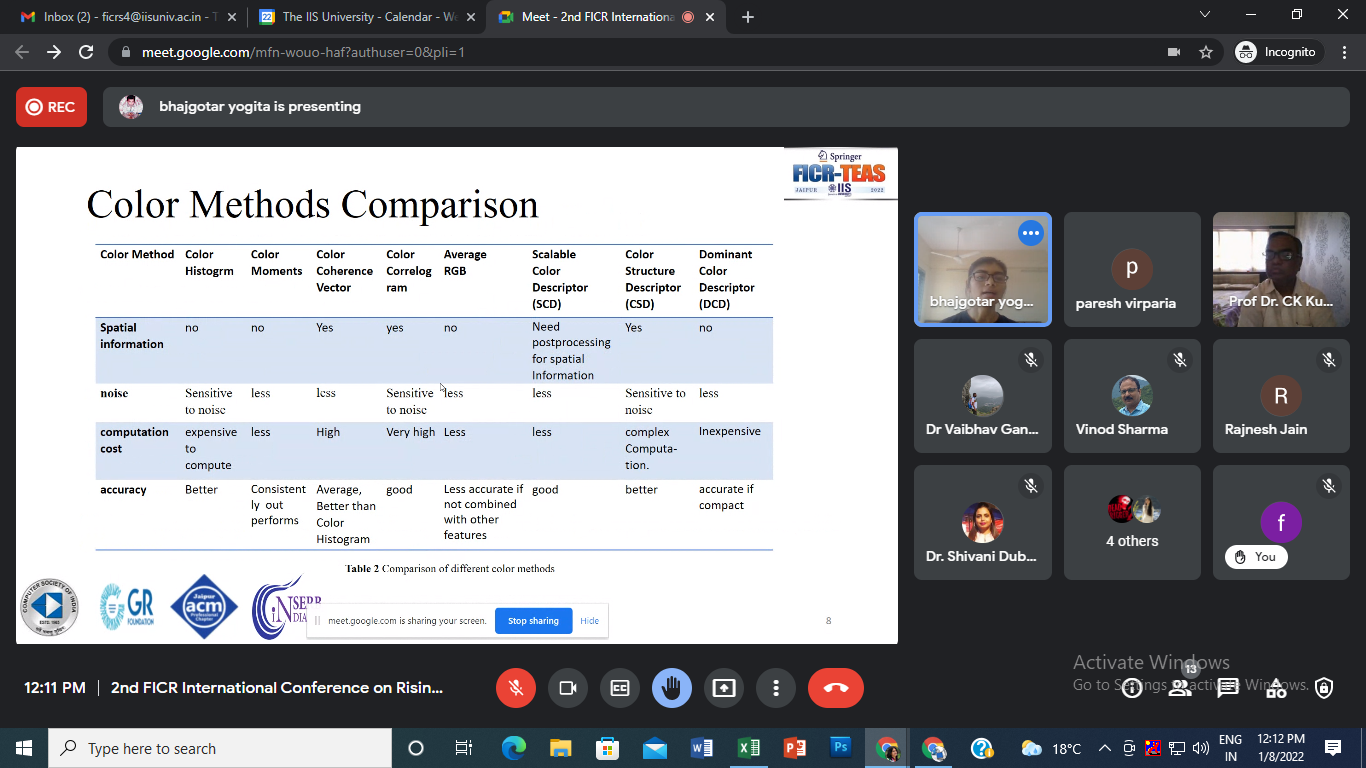The width and height of the screenshot is (1366, 768).
Task: Leave the call with red hang-up button
Action: 835,688
